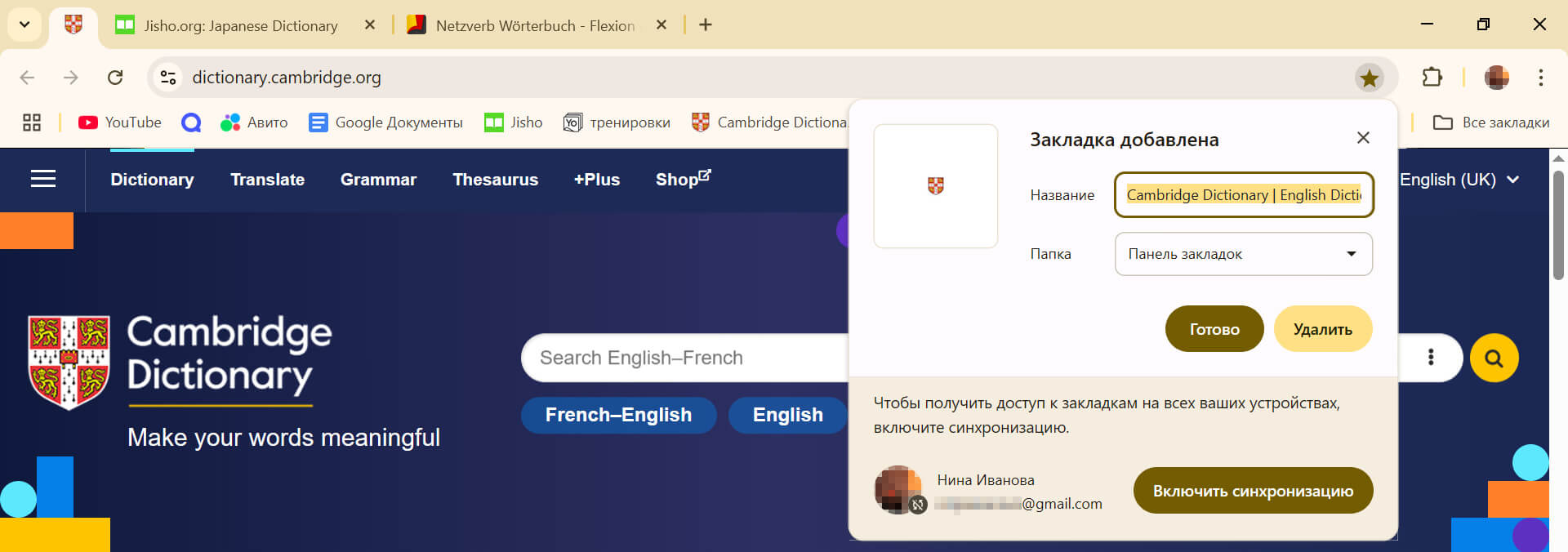The image size is (1568, 552).
Task: Click the bookmark favicon thumbnail in the popup
Action: click(x=936, y=186)
